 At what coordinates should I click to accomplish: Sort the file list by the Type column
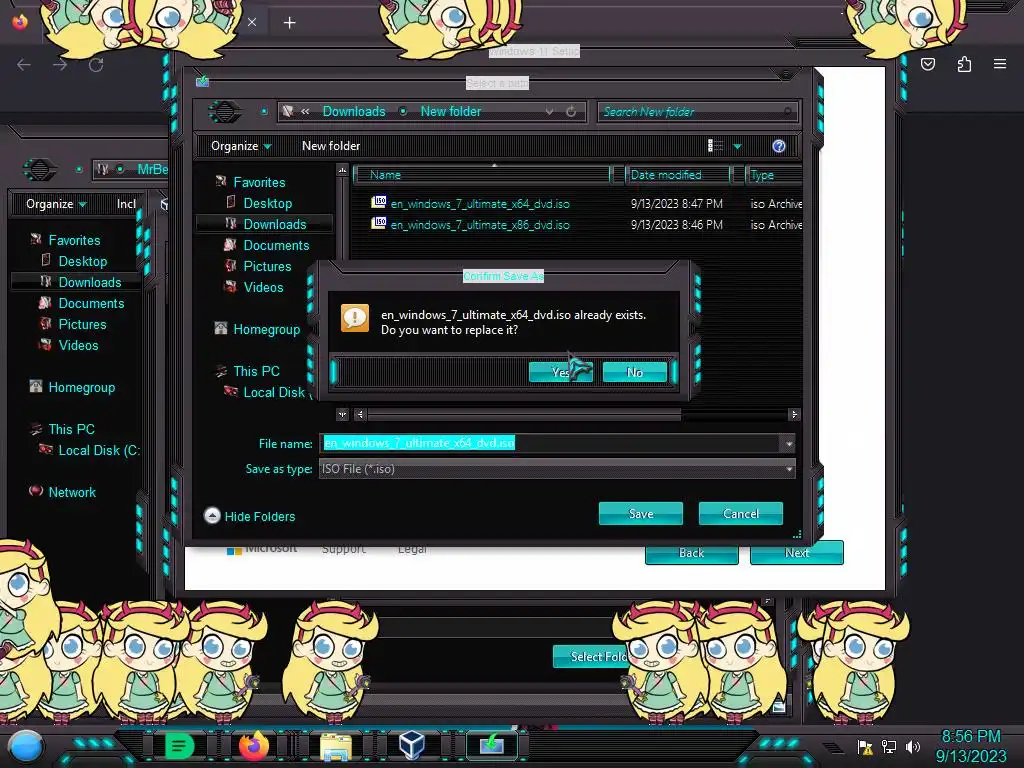coord(773,175)
